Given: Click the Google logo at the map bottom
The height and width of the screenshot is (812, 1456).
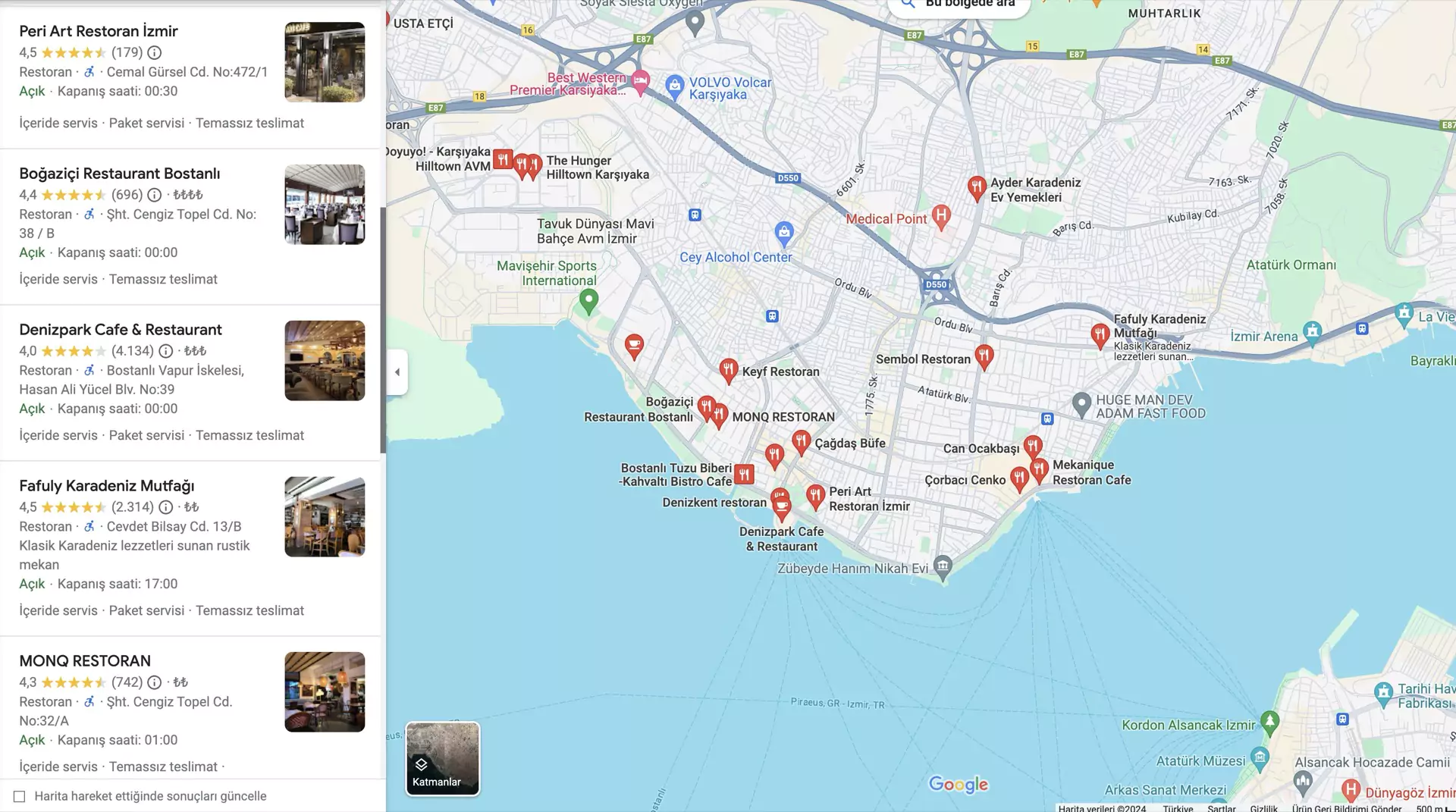Looking at the screenshot, I should click(958, 784).
